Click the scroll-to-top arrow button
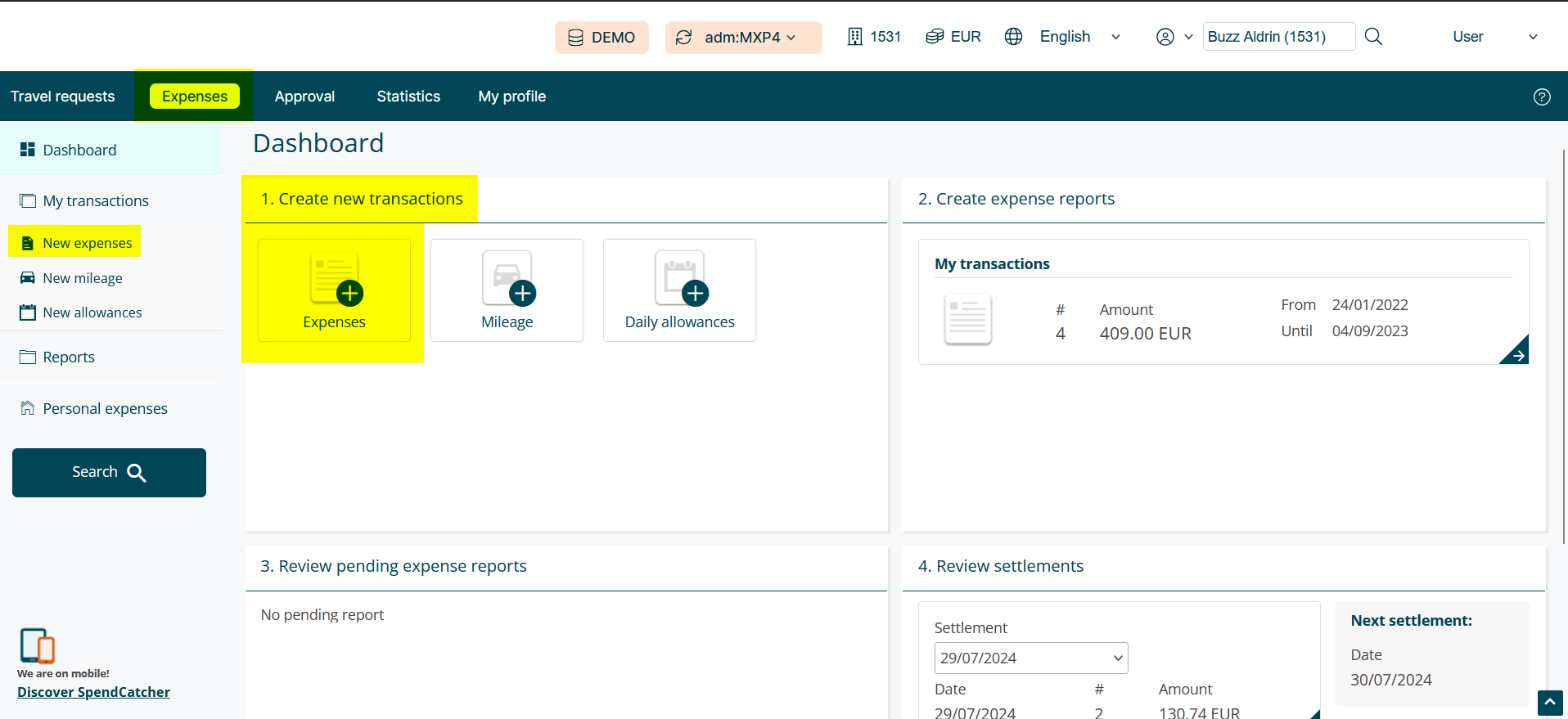The image size is (1568, 719). click(x=1549, y=703)
